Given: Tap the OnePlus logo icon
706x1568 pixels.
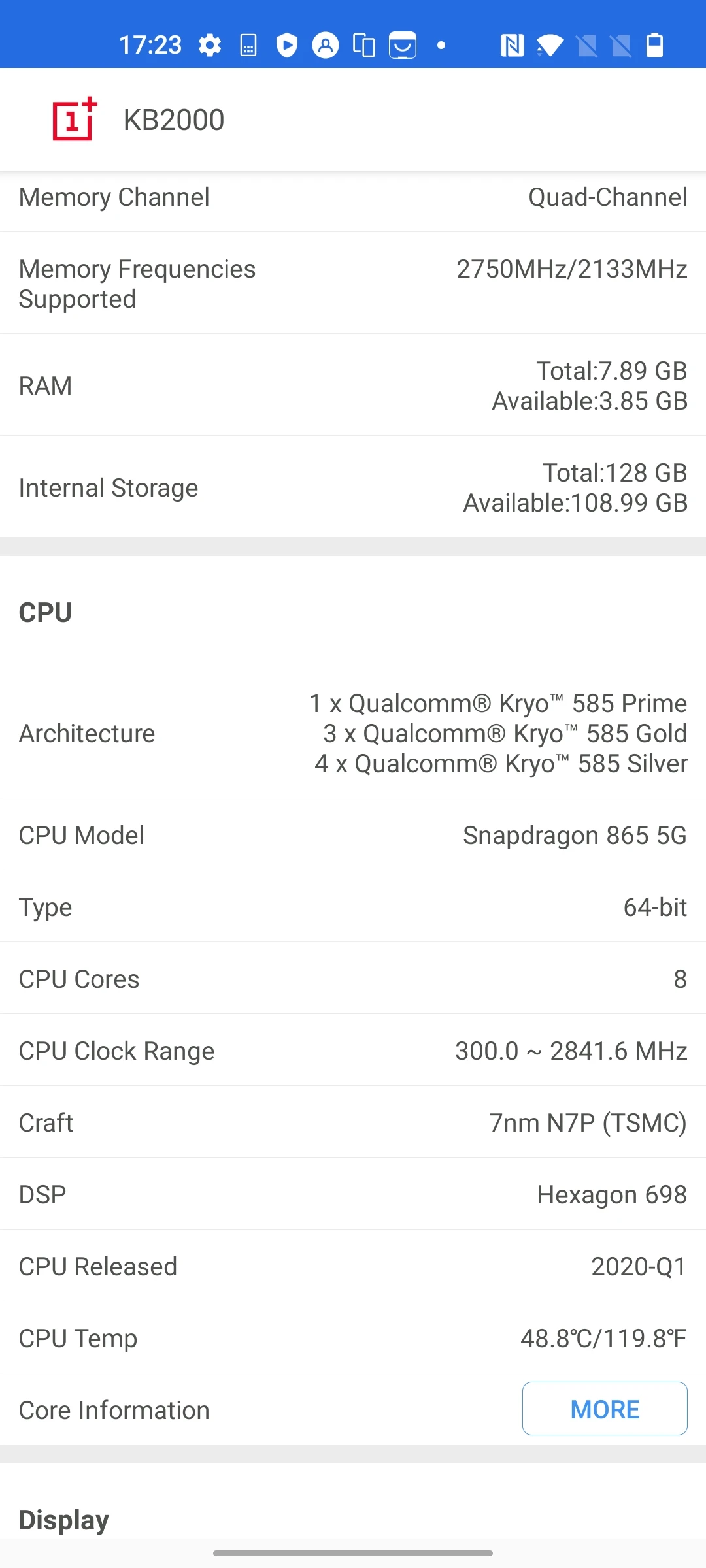Looking at the screenshot, I should click(x=75, y=120).
